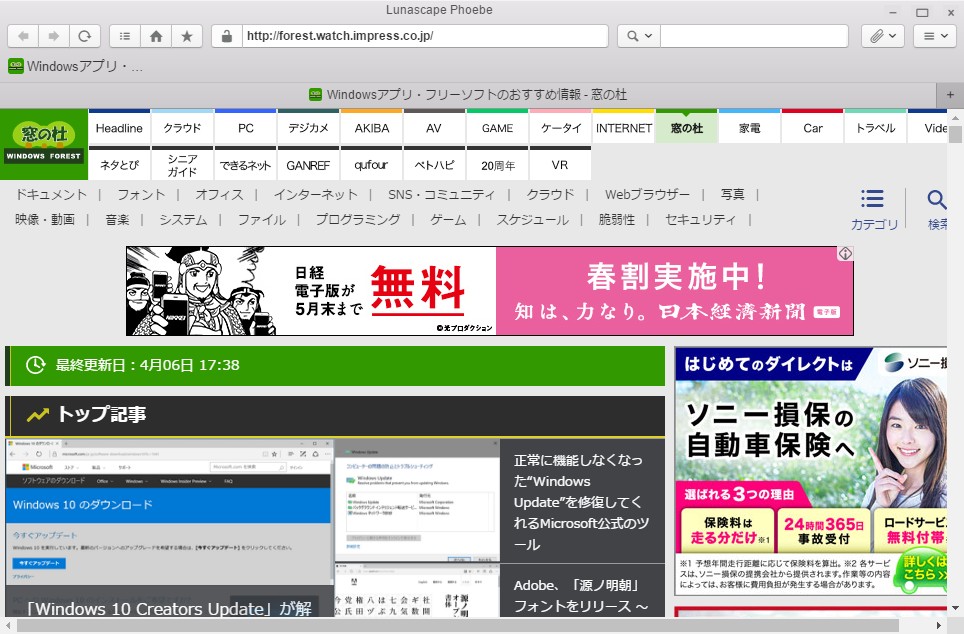This screenshot has height=634, width=964.
Task: Open the VR navigation tab
Action: 561,164
